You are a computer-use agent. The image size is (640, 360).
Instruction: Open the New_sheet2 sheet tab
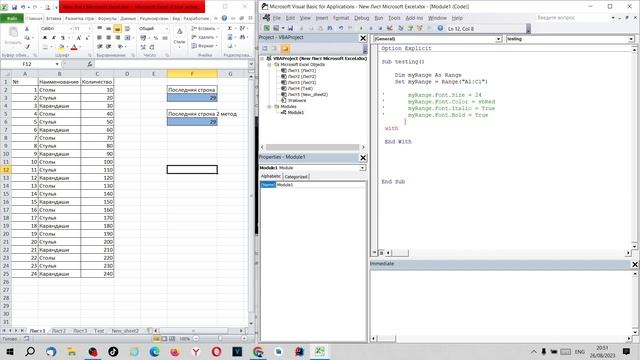[x=125, y=331]
